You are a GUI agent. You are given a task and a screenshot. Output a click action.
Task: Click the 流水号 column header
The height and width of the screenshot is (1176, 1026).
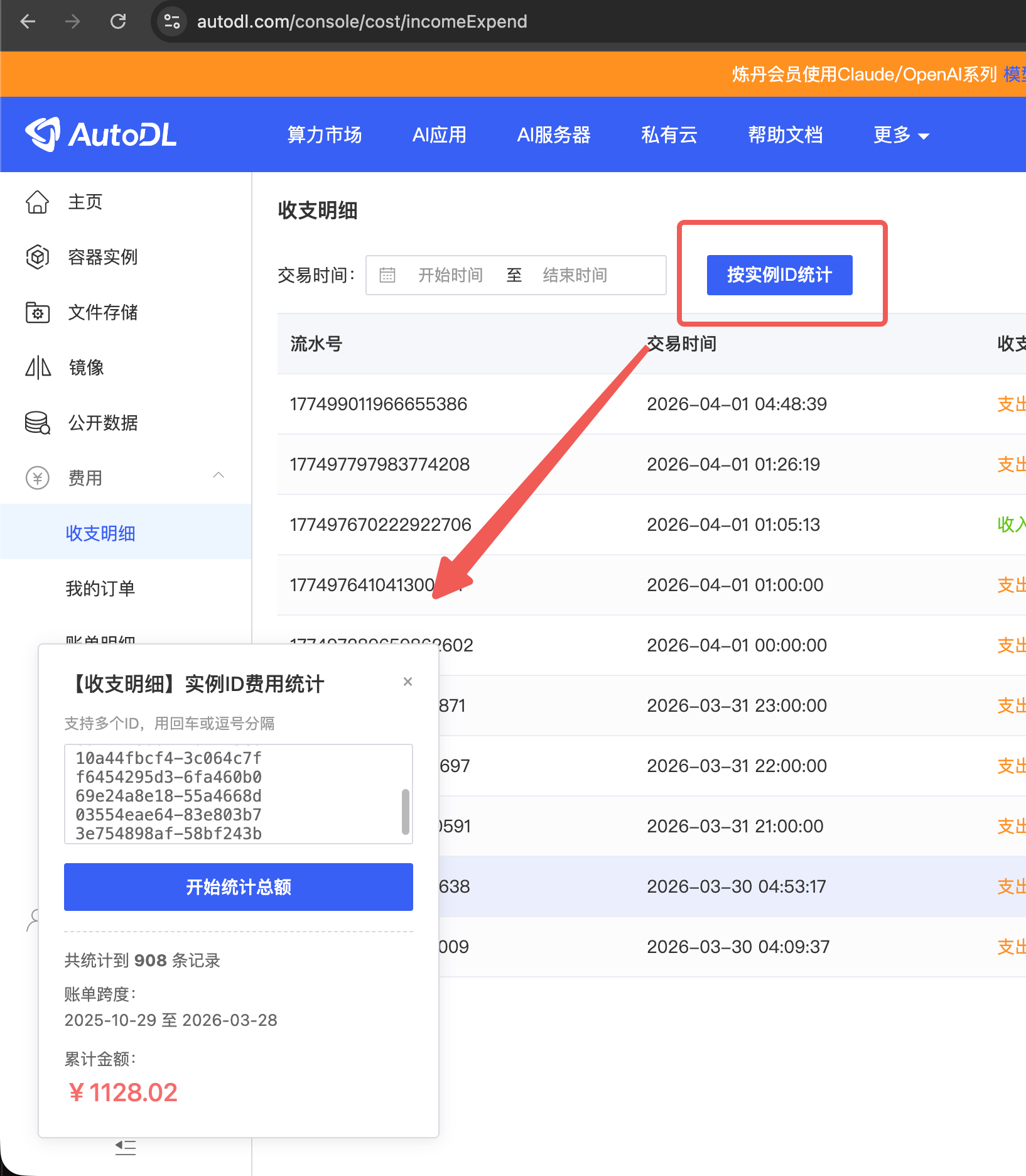click(x=316, y=344)
